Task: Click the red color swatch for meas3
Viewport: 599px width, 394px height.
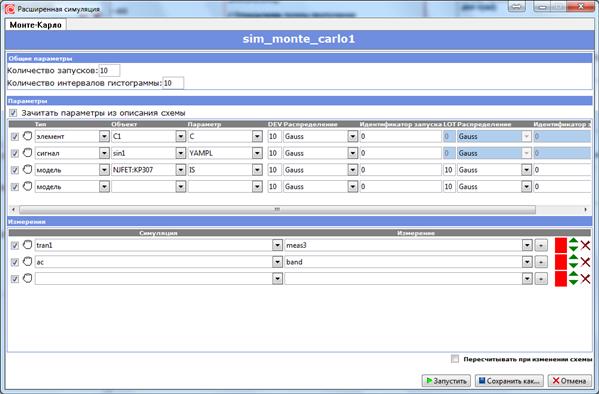Action: tap(560, 245)
